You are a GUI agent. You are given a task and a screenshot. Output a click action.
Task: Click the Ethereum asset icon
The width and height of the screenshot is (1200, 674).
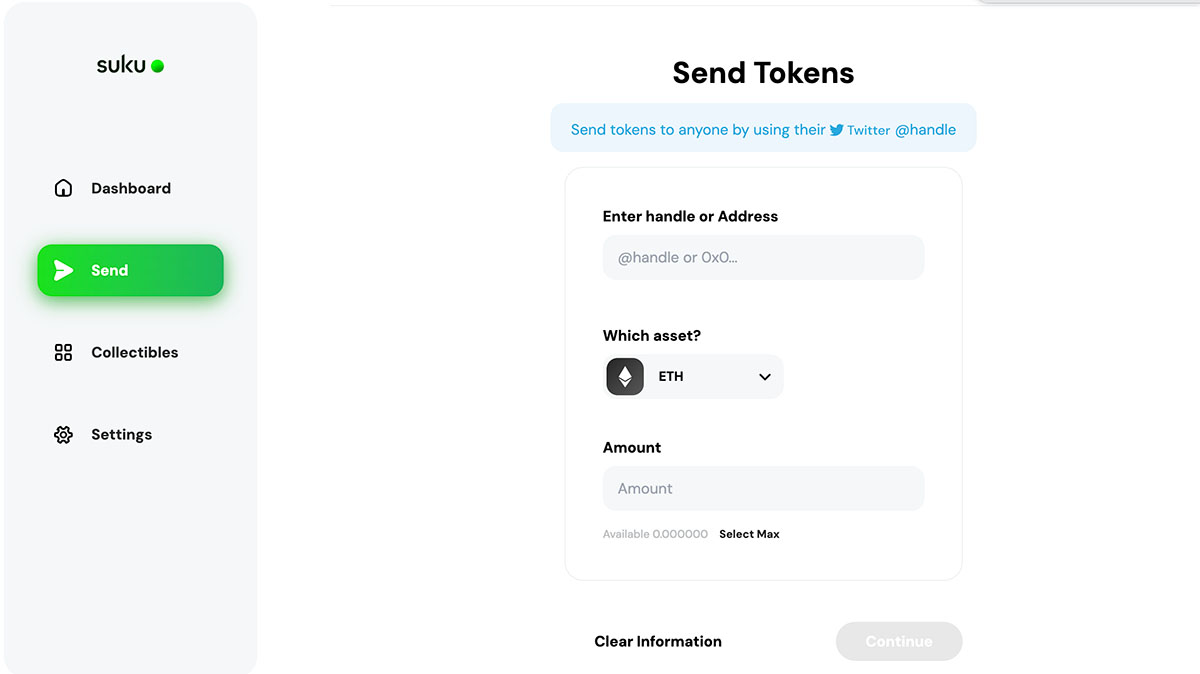tap(625, 377)
